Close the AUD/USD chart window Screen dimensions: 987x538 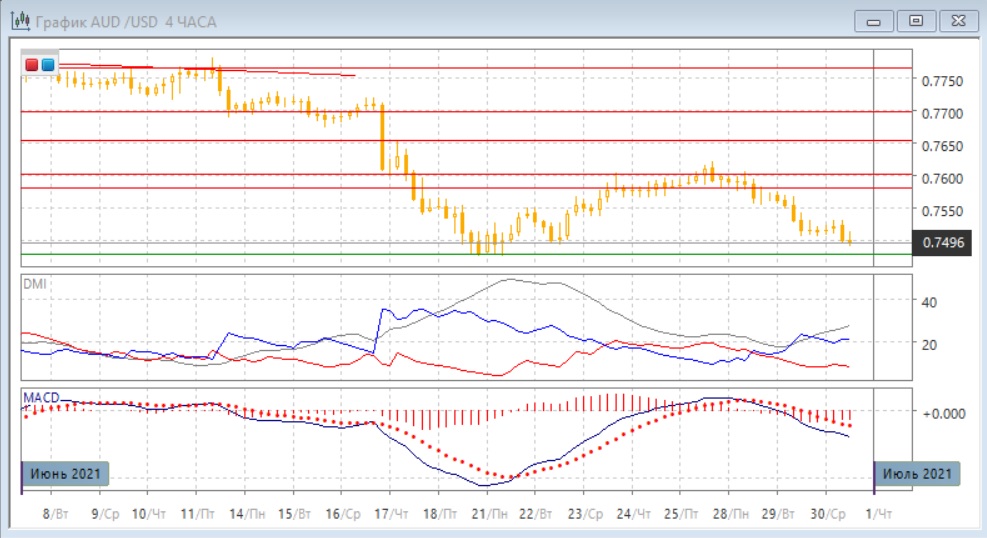pos(956,20)
